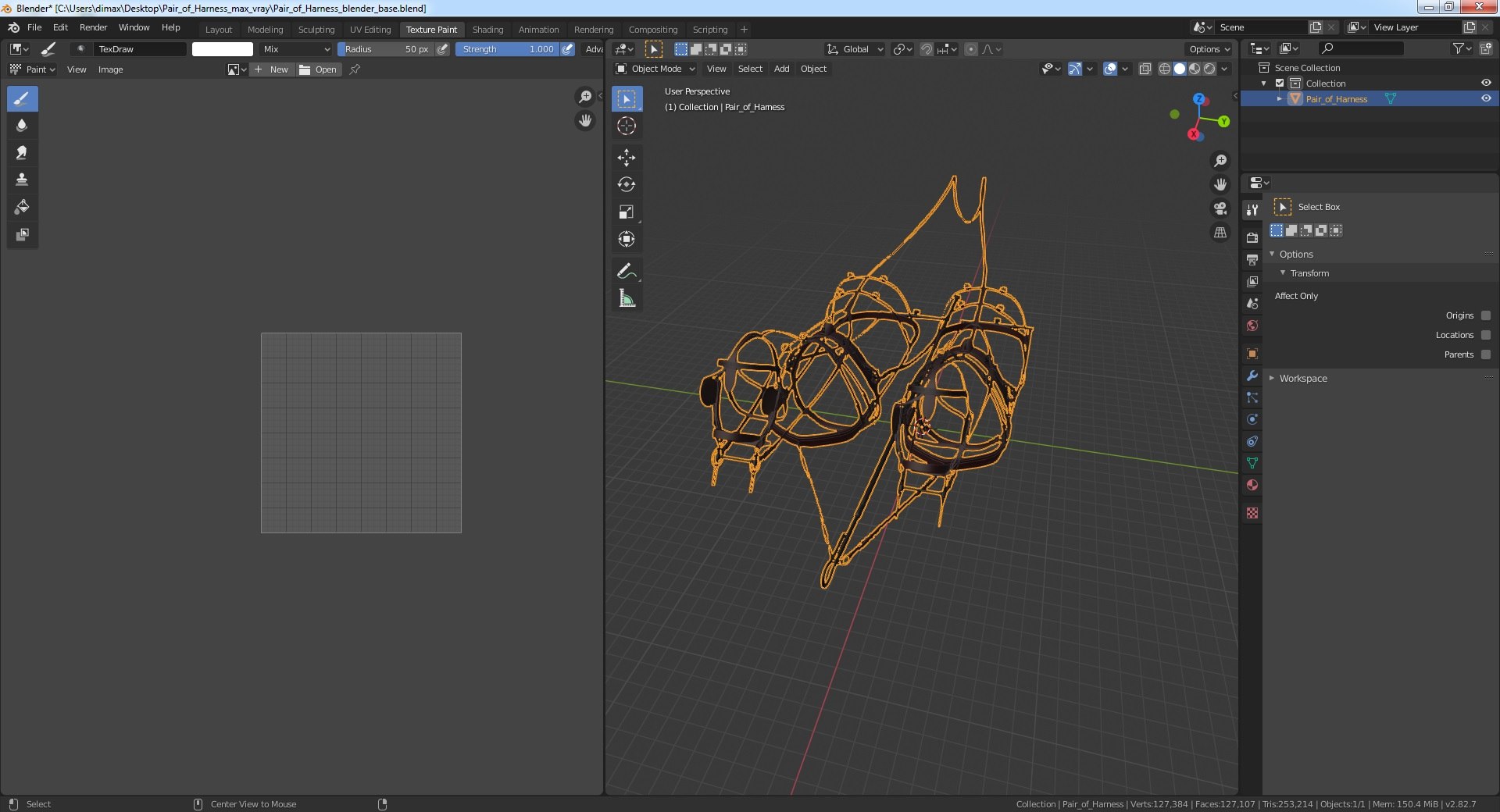Select the Fill bucket tool
The image size is (1500, 812).
pos(22,208)
